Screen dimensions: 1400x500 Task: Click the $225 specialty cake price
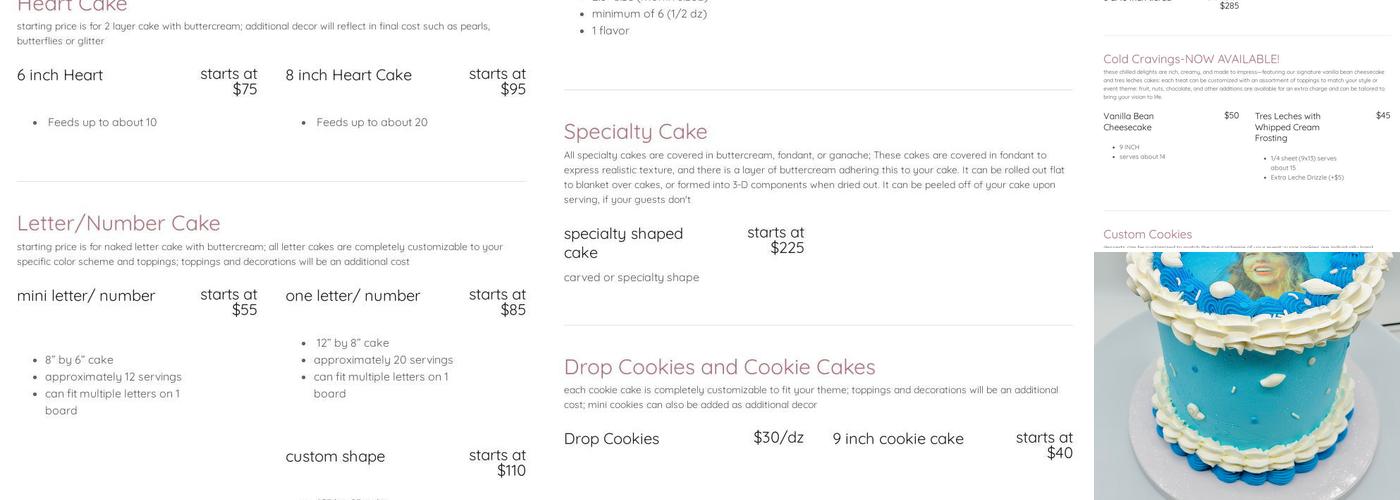click(x=787, y=248)
